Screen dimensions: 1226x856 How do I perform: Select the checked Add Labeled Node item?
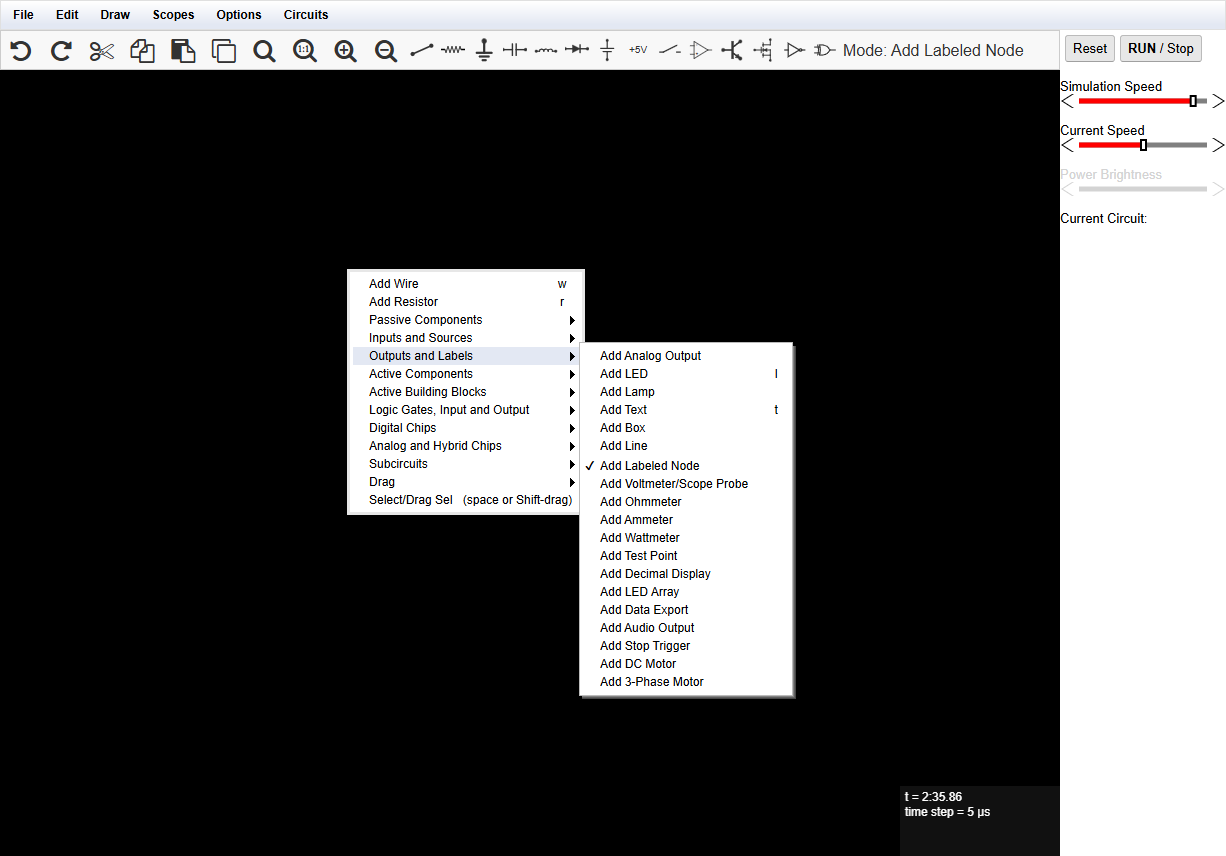tap(649, 466)
